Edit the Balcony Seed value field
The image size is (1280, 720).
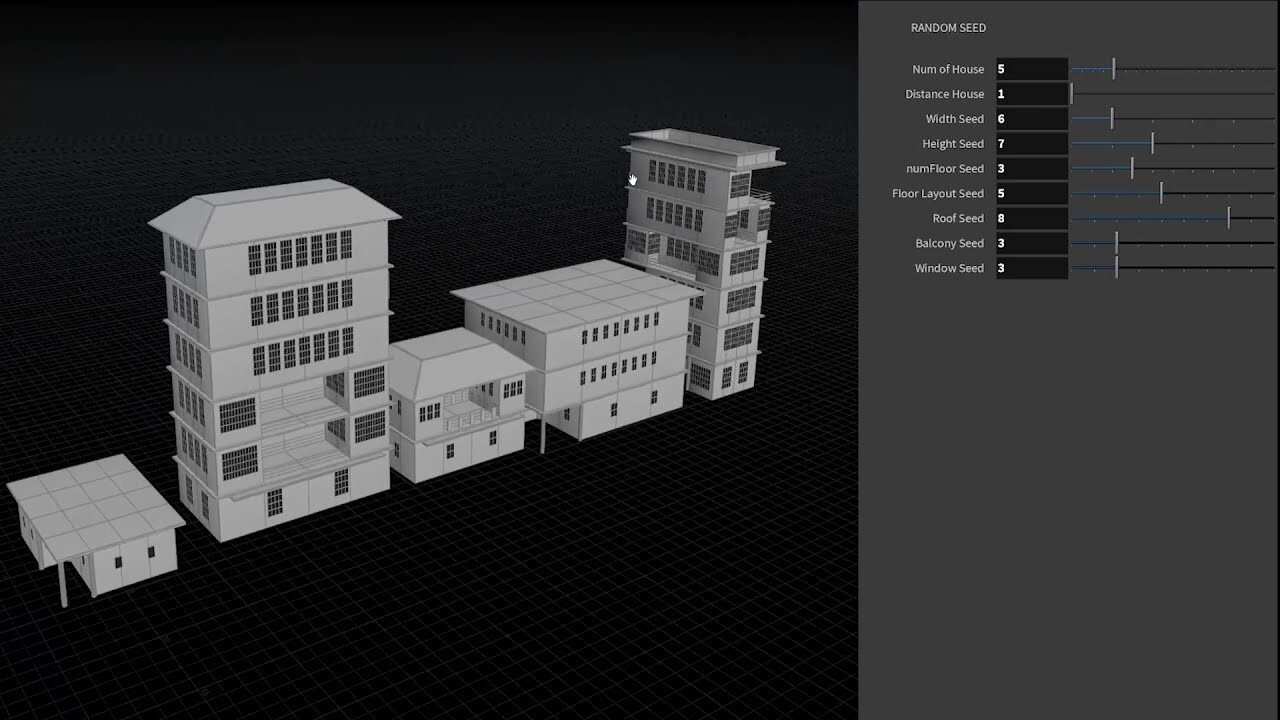pos(1030,243)
